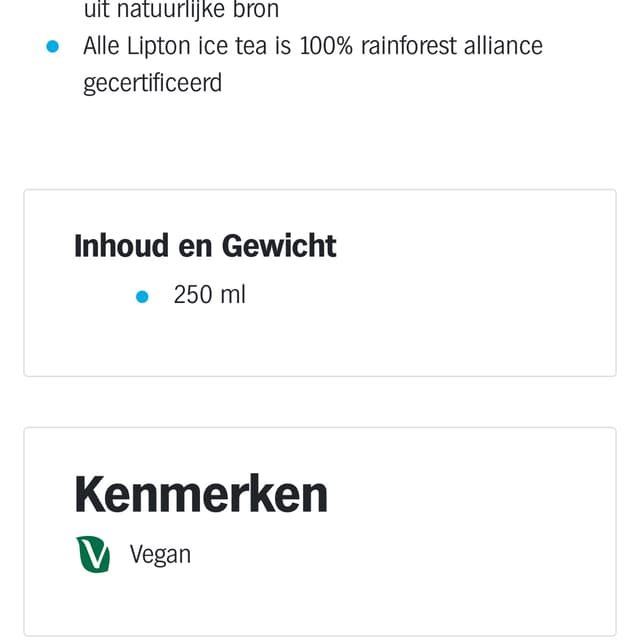Image resolution: width=640 pixels, height=640 pixels.
Task: Click the Inhoud en Gewicht heading
Action: coord(205,246)
